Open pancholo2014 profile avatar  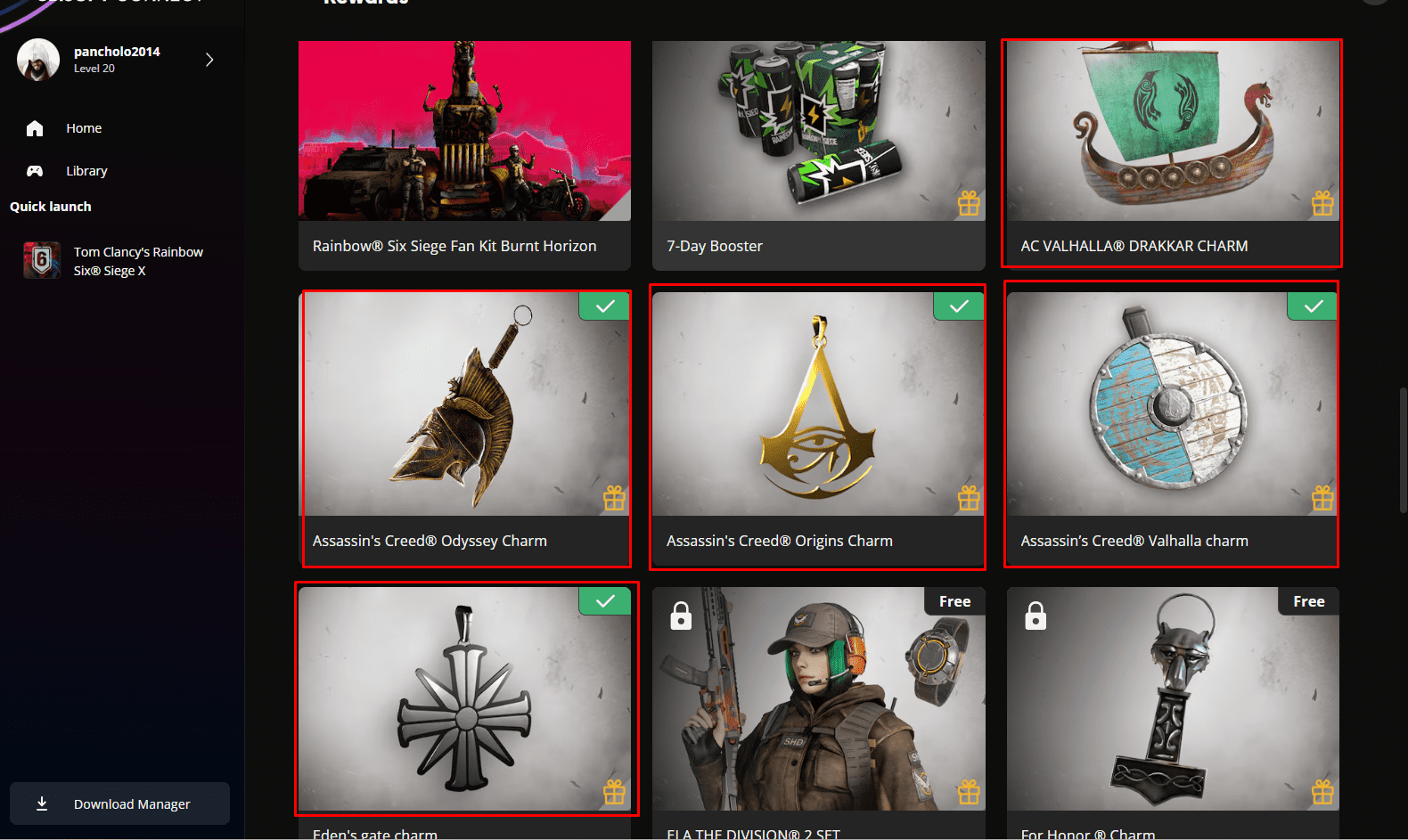(38, 60)
